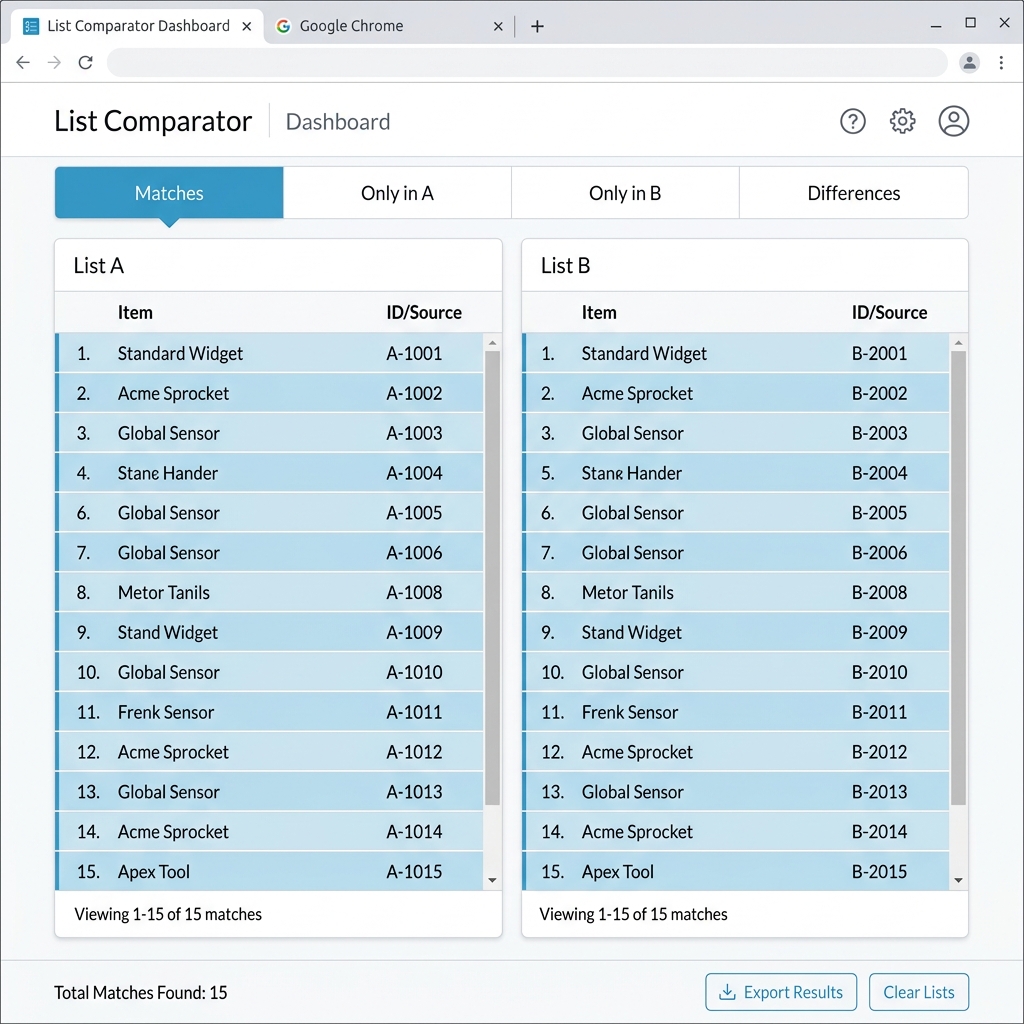This screenshot has width=1024, height=1024.
Task: Select Global Sensor row B-2013
Action: (x=735, y=792)
